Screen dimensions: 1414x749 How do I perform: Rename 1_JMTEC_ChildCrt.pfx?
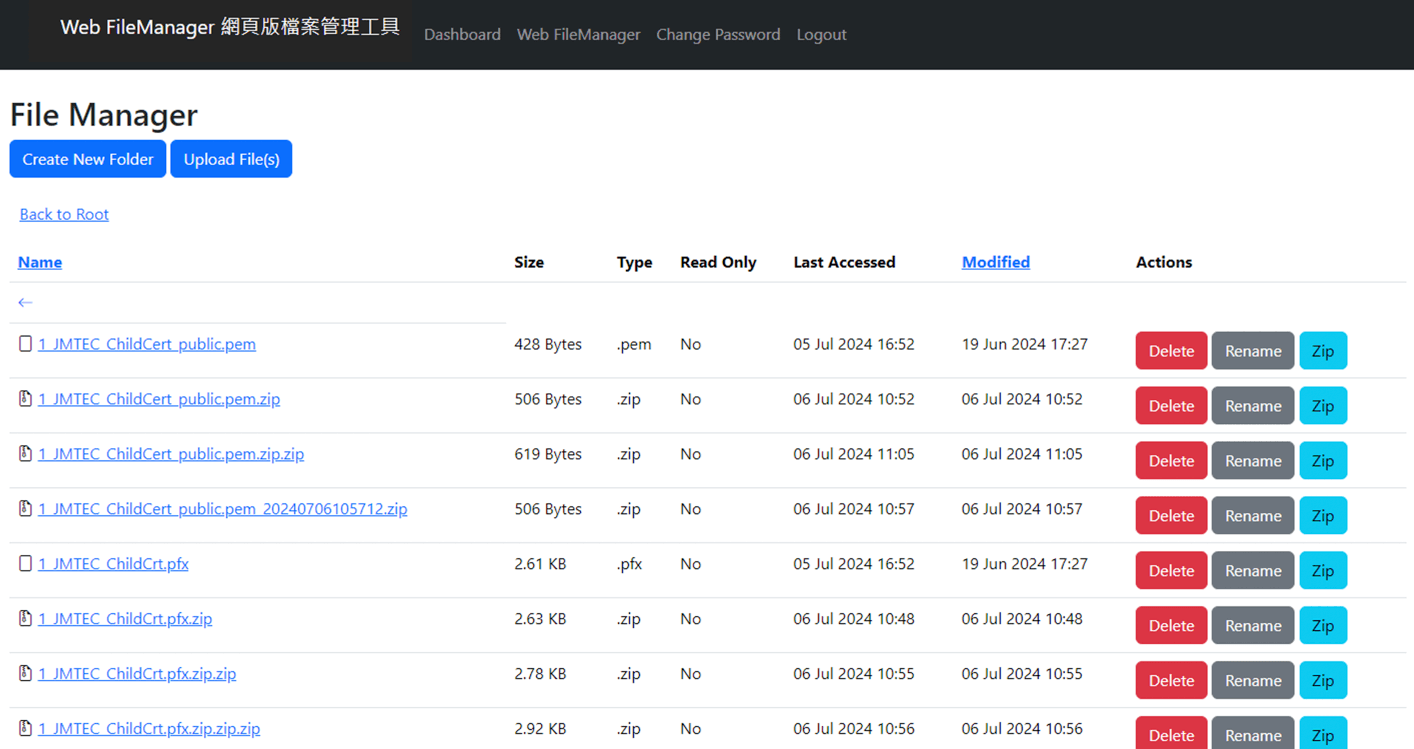tap(1253, 571)
